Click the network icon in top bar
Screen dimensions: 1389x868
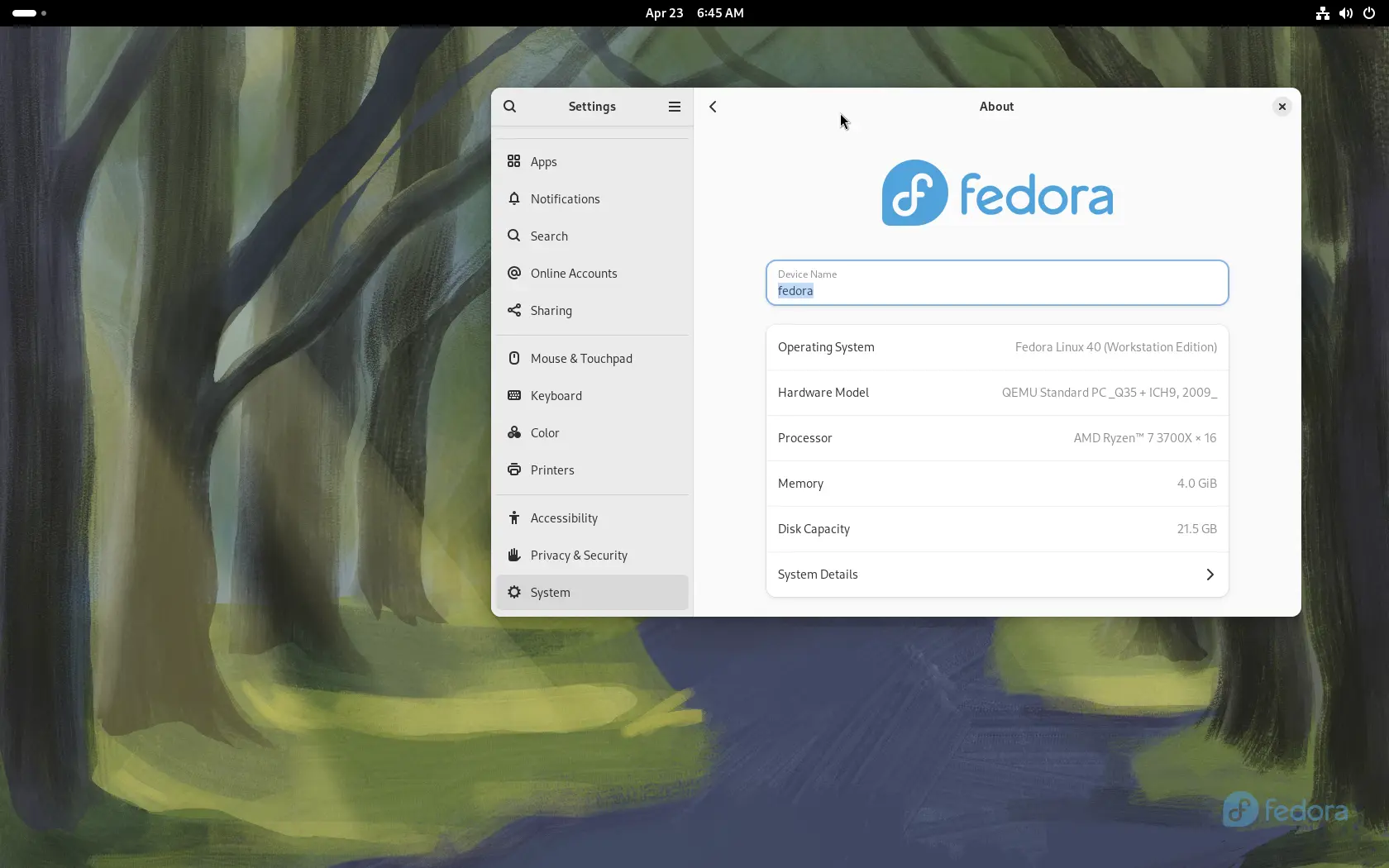[x=1323, y=13]
